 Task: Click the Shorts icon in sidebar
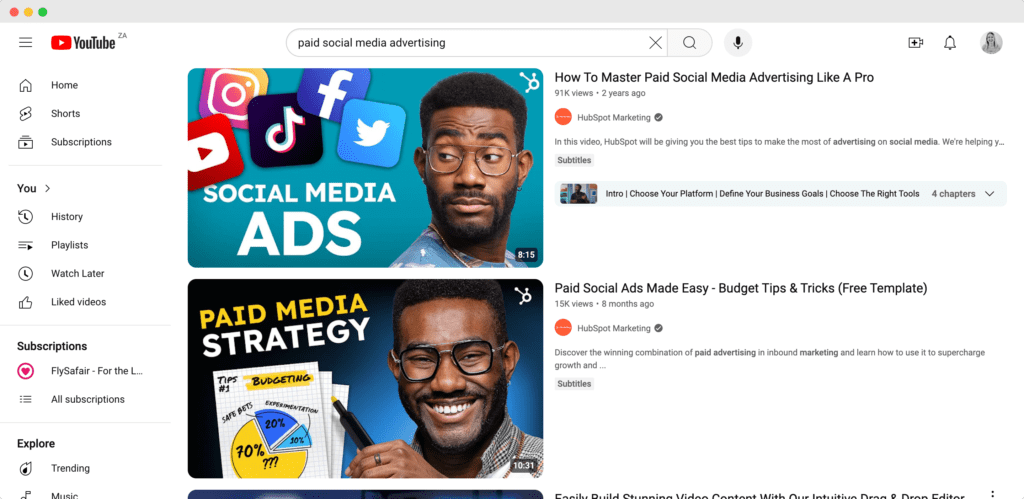25,114
